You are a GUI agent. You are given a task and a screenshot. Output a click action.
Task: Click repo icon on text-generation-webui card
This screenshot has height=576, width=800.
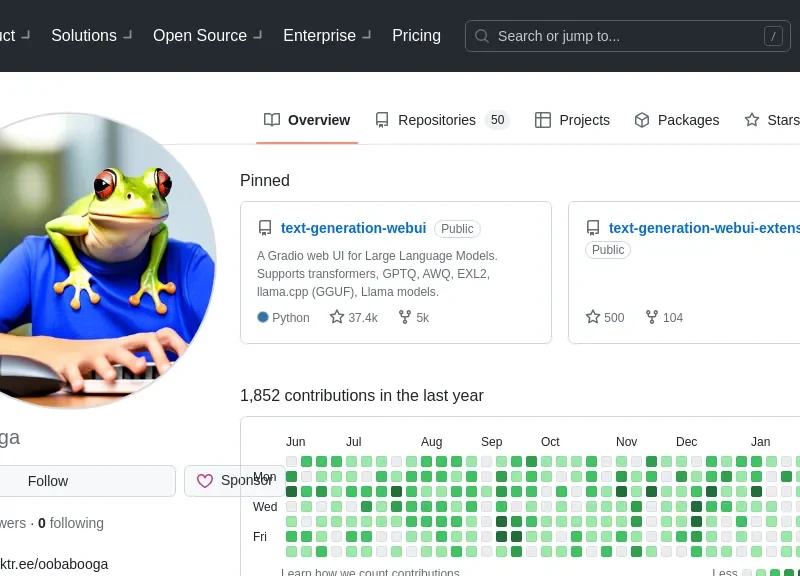tap(265, 228)
